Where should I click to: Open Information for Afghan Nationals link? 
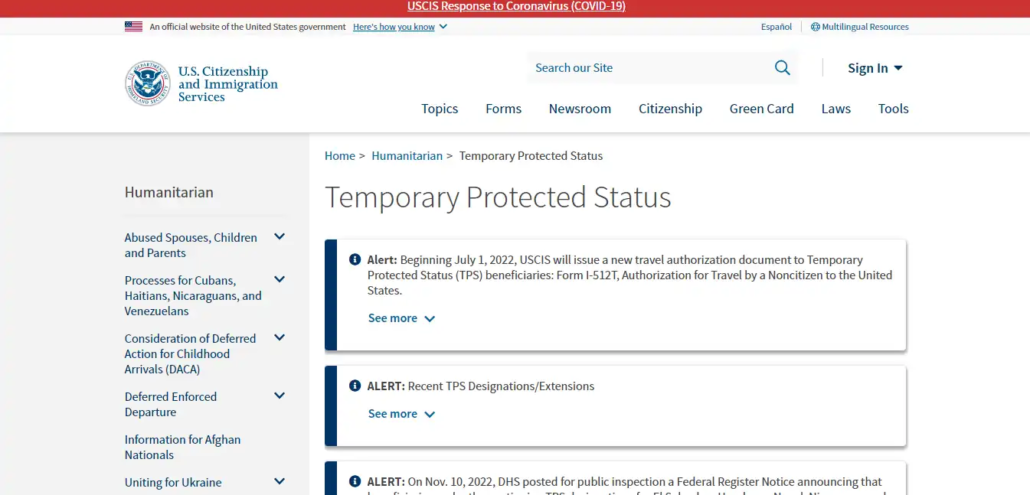coord(183,447)
